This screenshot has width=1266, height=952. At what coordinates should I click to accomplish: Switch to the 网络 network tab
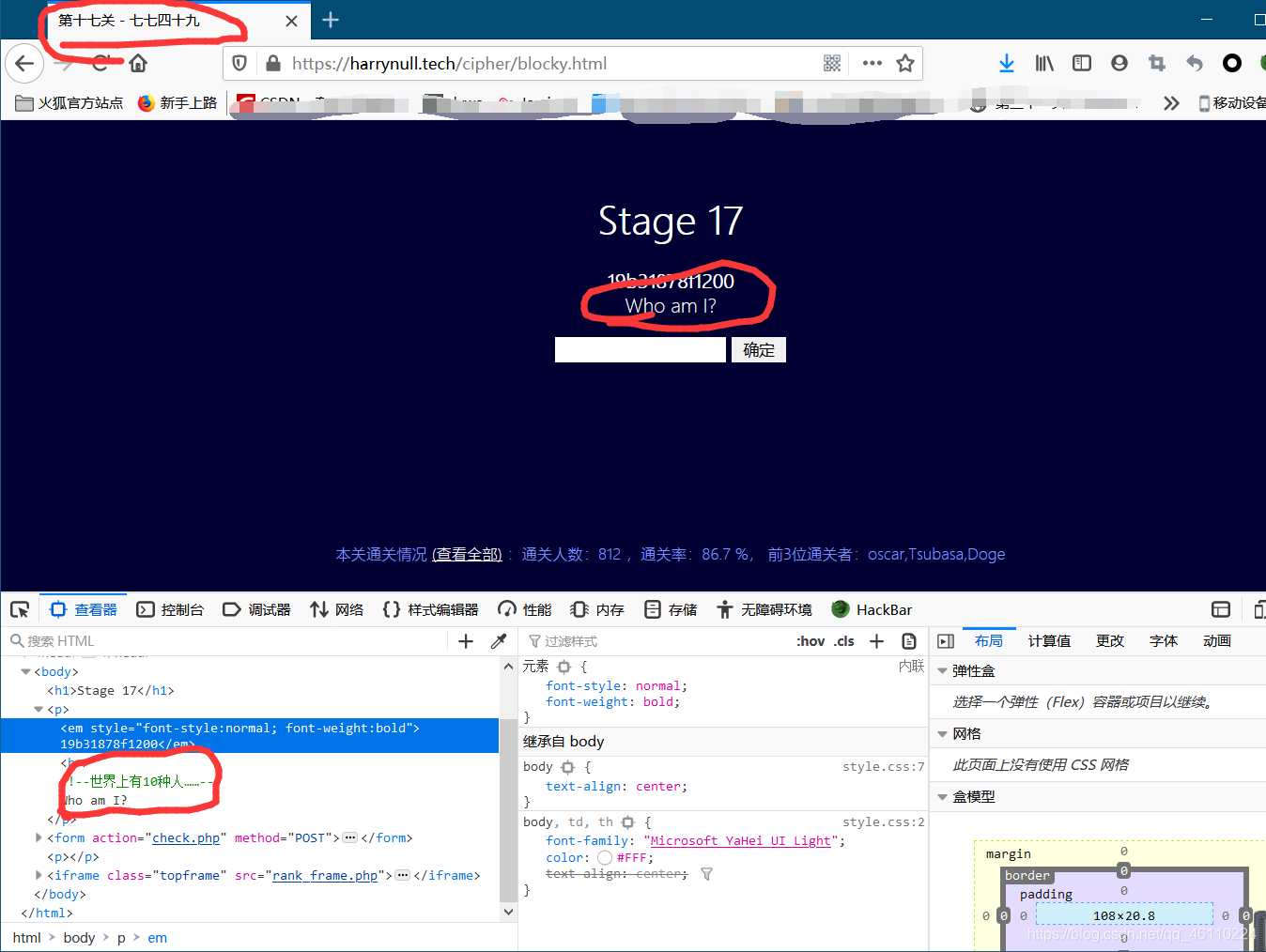pyautogui.click(x=336, y=609)
